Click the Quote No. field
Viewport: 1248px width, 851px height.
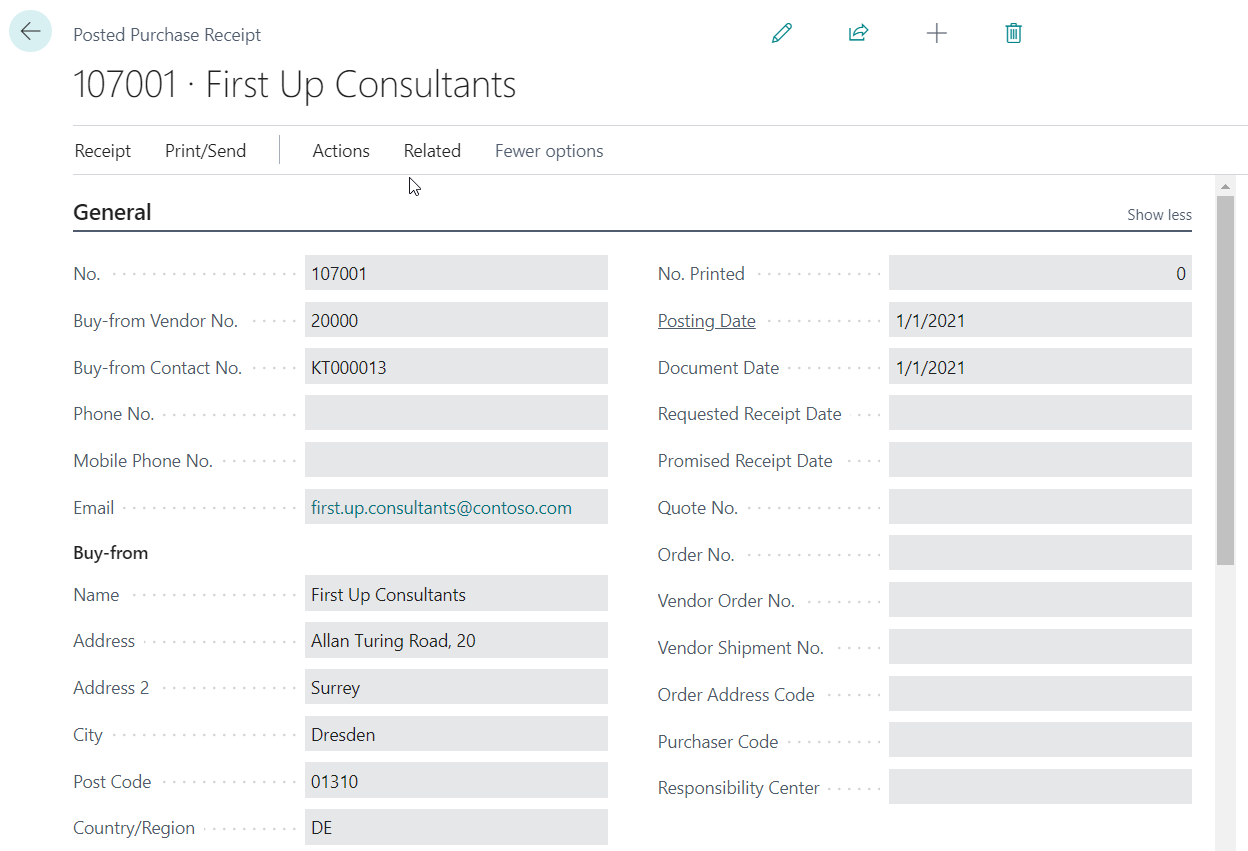click(1040, 507)
